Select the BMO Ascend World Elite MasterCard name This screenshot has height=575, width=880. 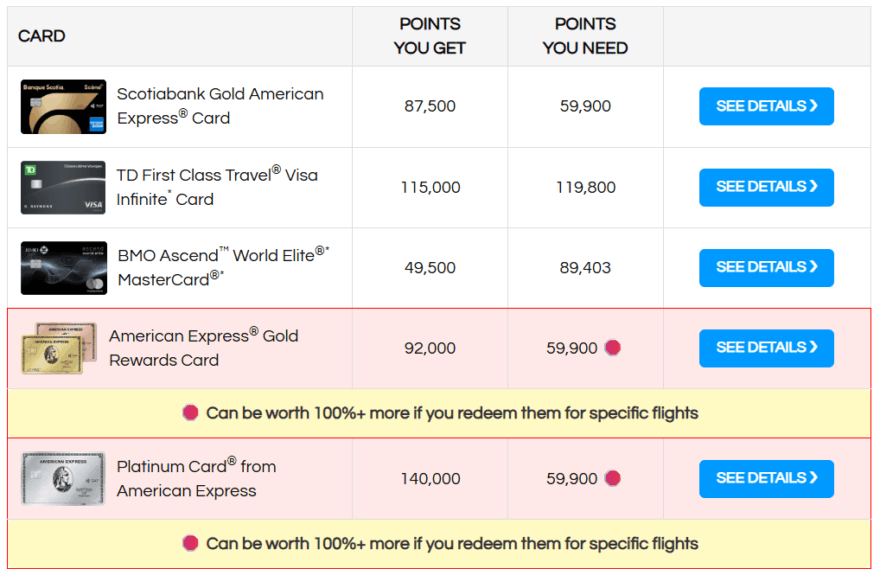[224, 267]
